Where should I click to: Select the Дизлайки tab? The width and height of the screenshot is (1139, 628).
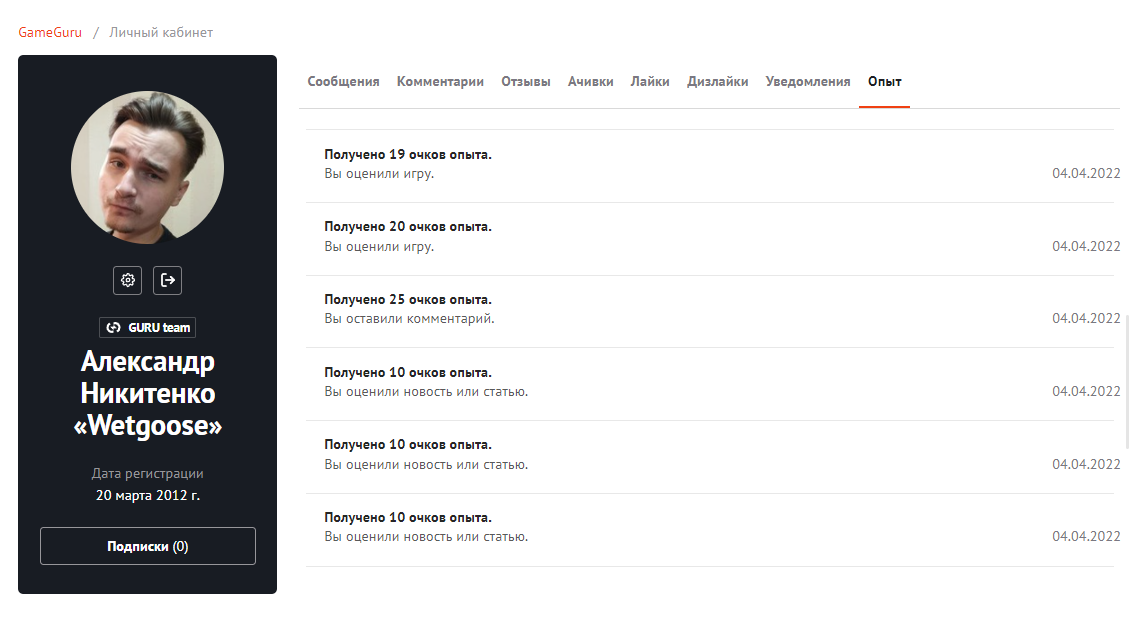[x=718, y=81]
